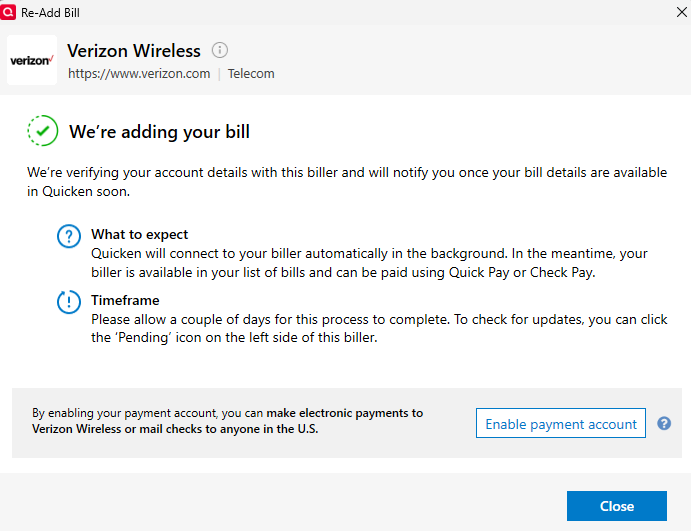Viewport: 691px width, 531px height.
Task: Click the Verizon Wireless biller name
Action: pos(134,51)
